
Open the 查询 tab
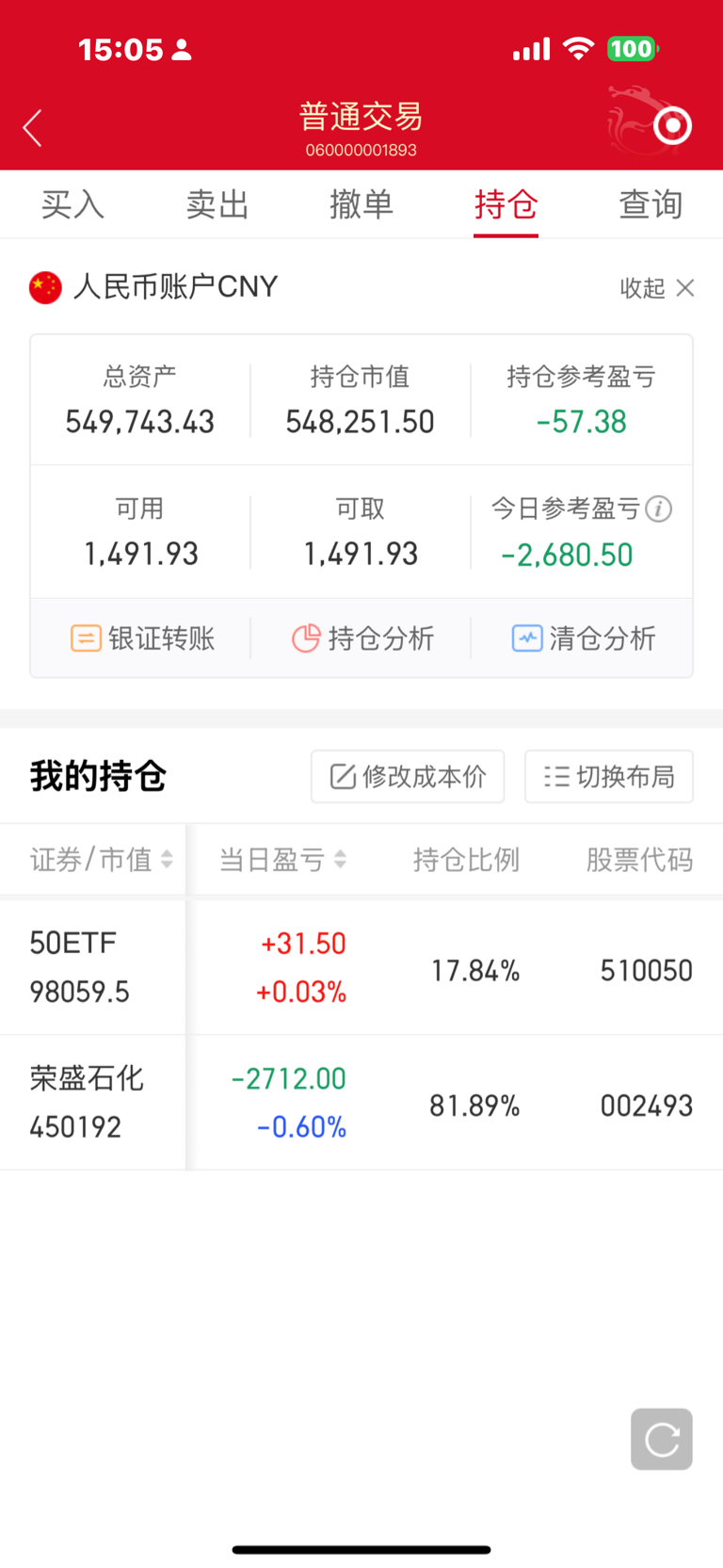(651, 204)
